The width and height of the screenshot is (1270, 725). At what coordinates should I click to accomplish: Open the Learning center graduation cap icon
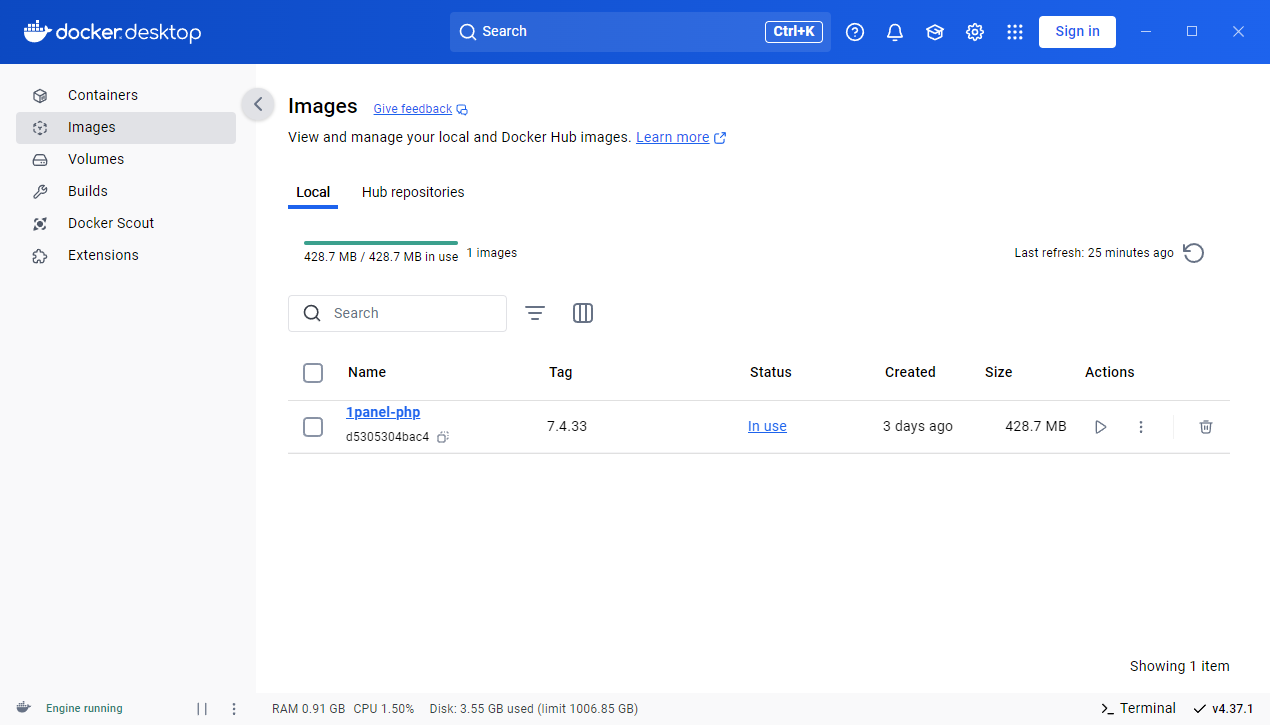(935, 32)
